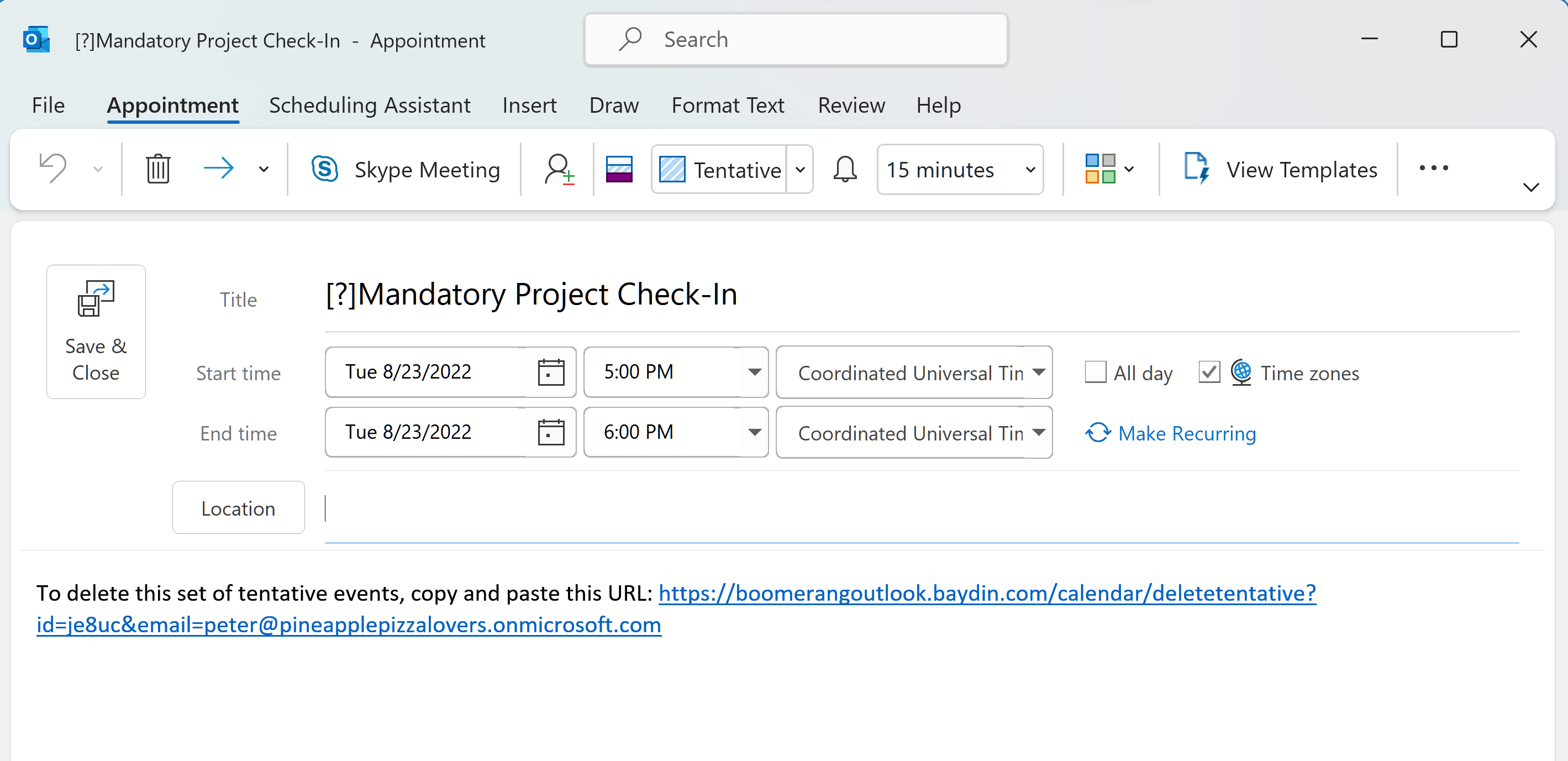
Task: Expand the 15 minutes reminder dropdown
Action: (1030, 169)
